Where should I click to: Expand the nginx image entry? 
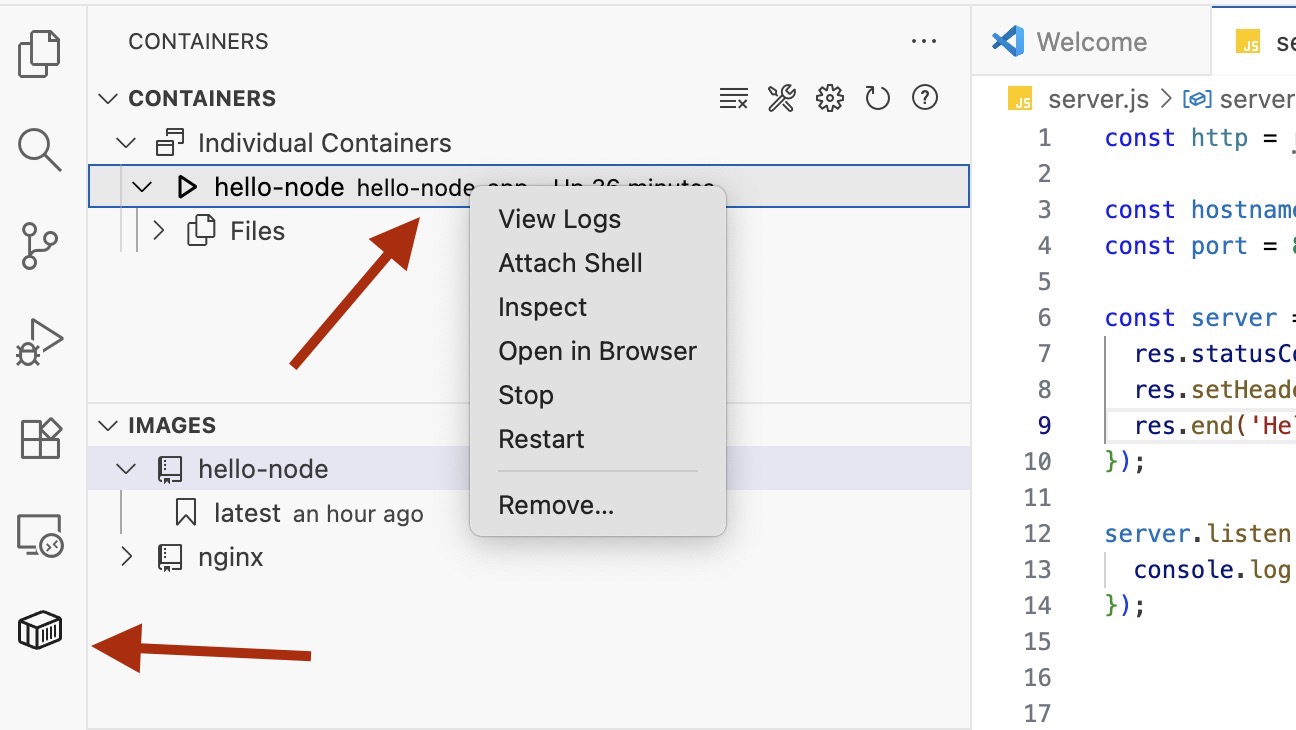tap(126, 557)
